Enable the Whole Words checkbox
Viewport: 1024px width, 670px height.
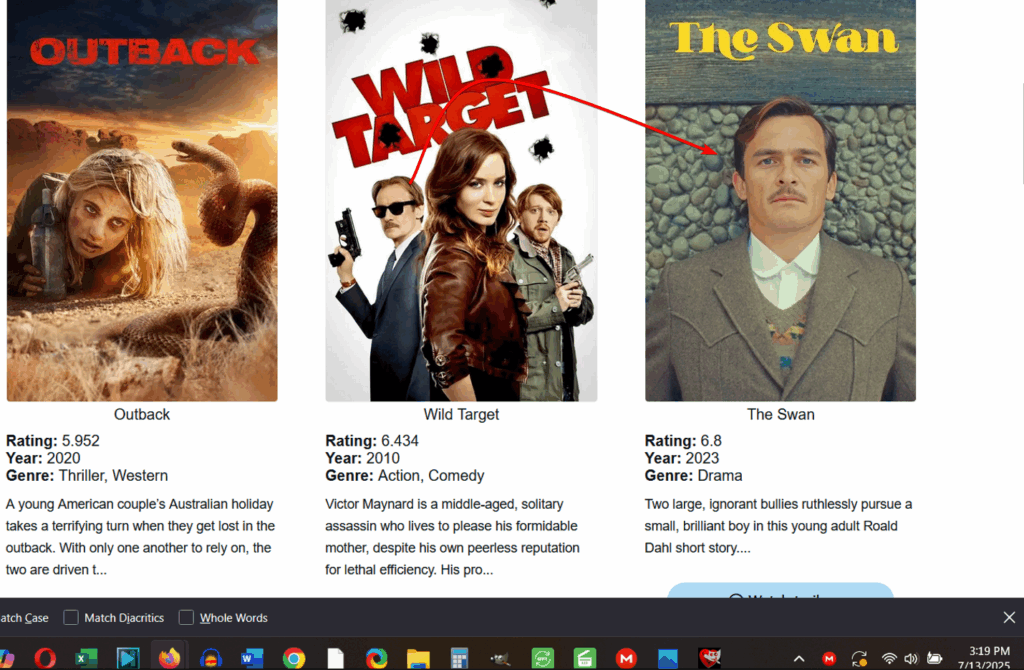pyautogui.click(x=186, y=617)
